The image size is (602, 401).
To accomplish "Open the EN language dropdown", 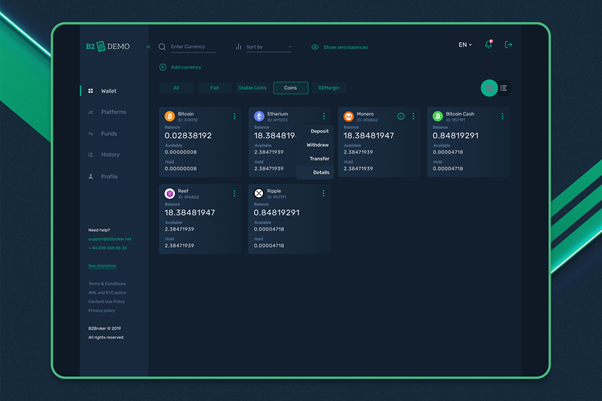I will click(465, 45).
